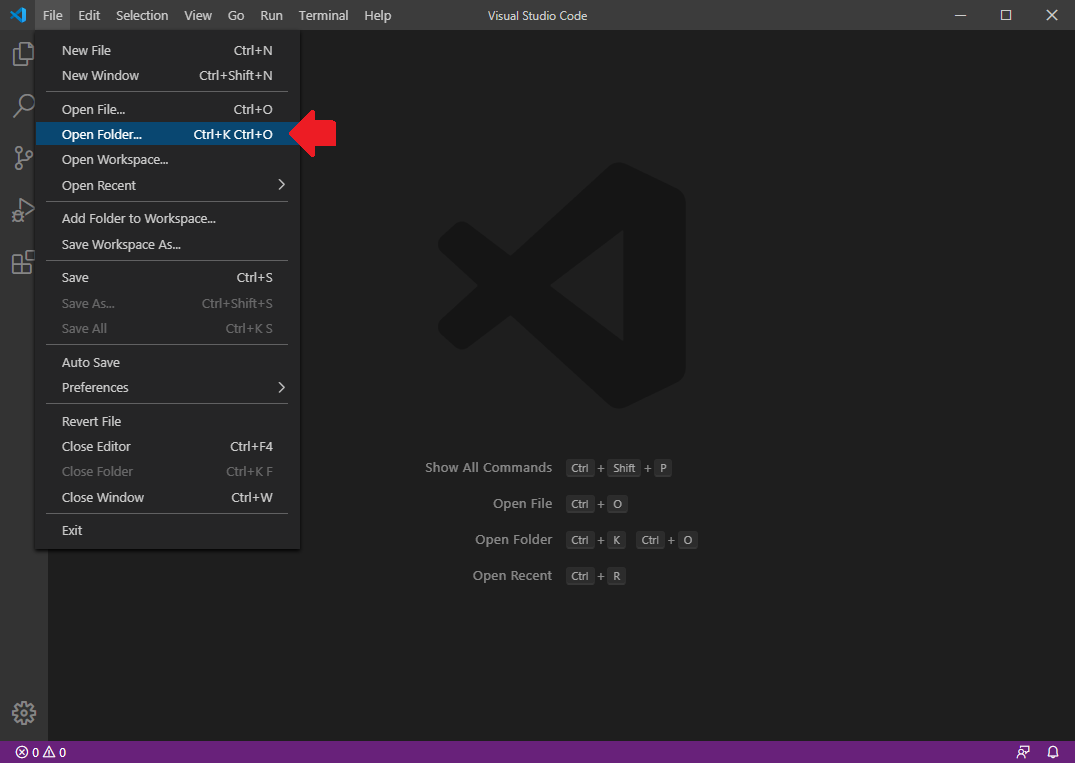
Task: Open the Run and Debug view
Action: coord(23,210)
